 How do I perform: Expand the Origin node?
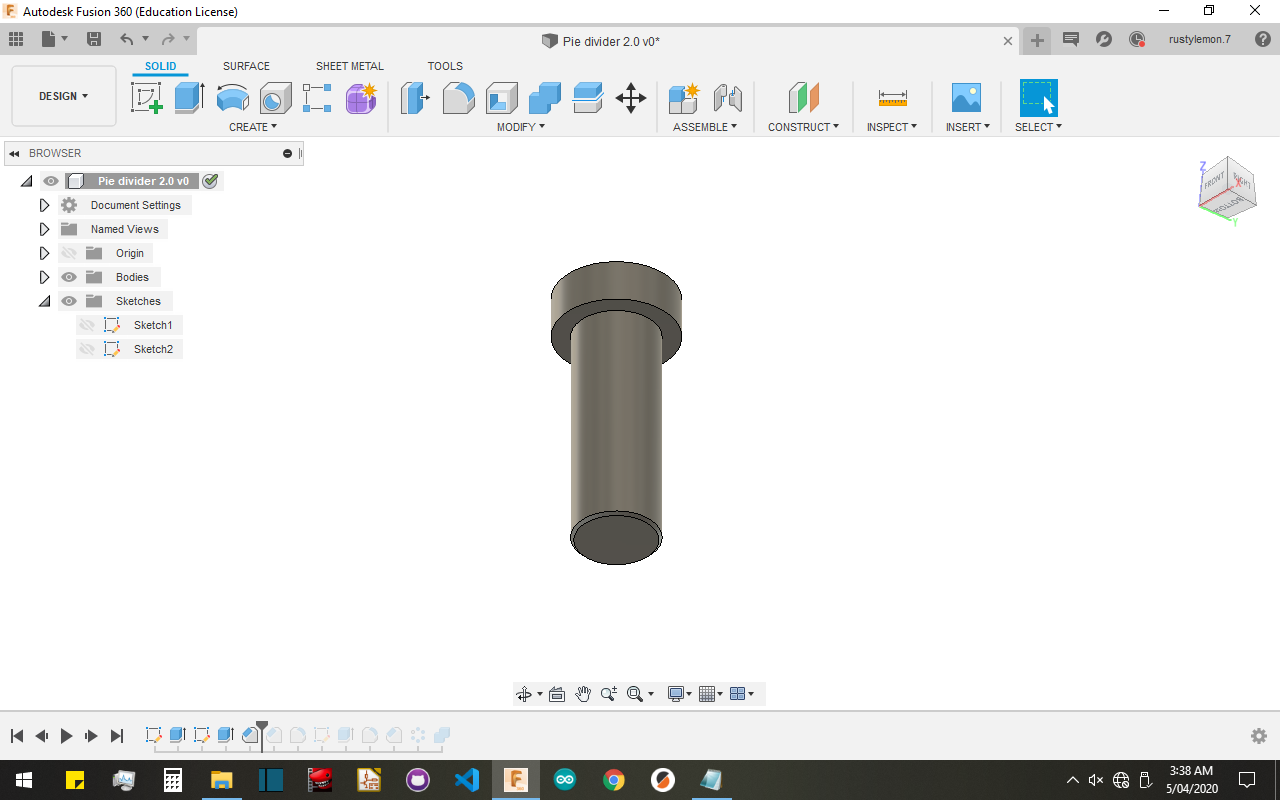click(44, 253)
